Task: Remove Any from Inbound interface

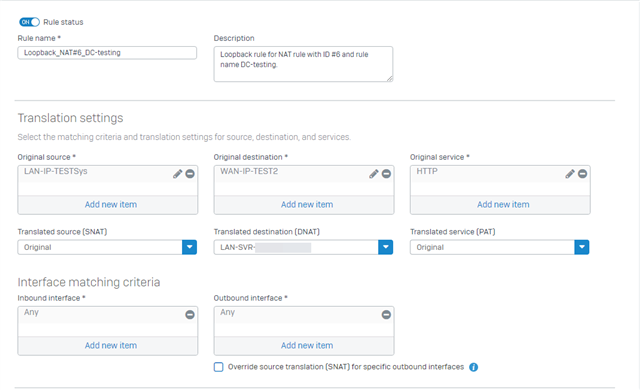Action: pos(190,315)
